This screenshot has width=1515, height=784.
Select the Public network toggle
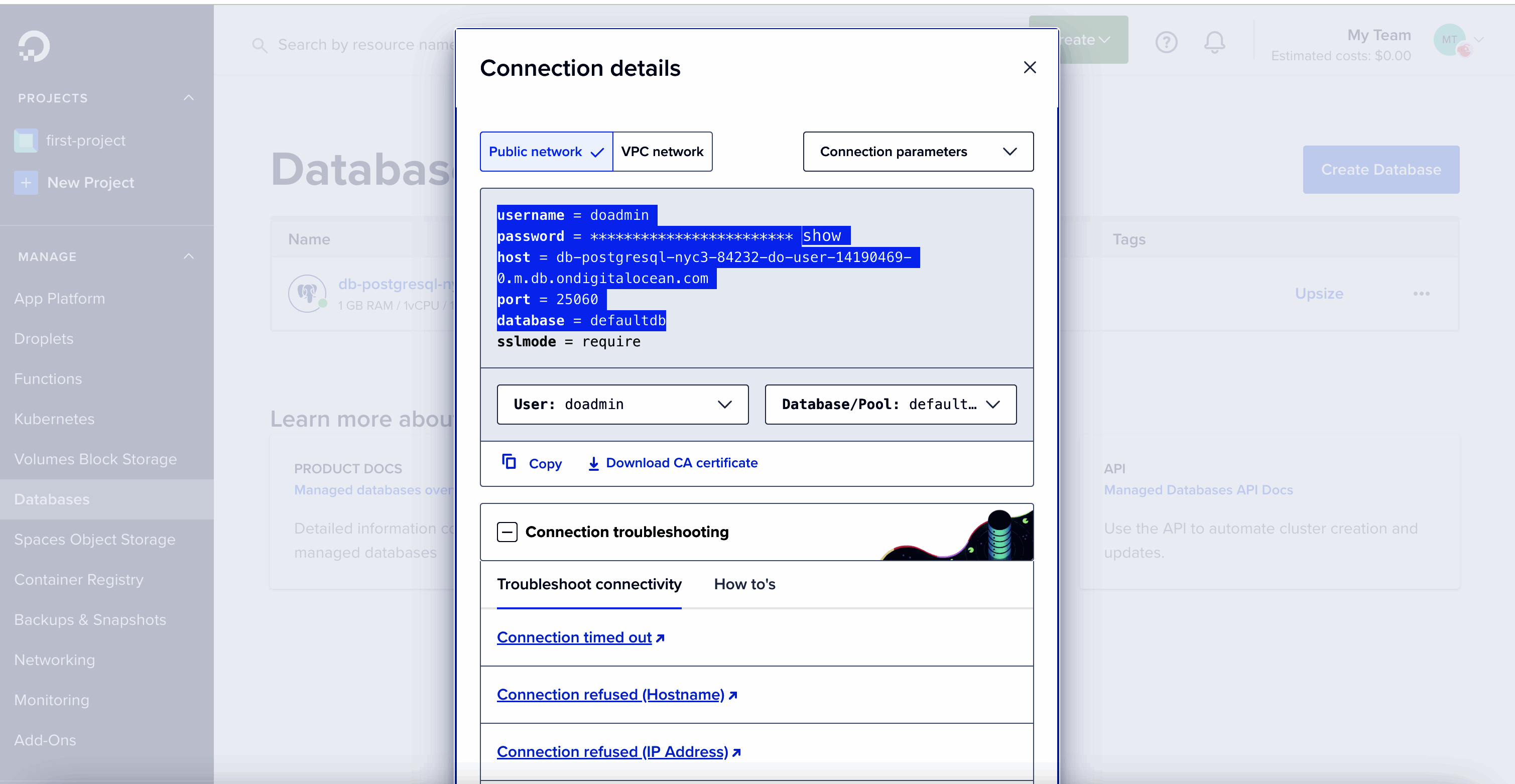tap(546, 152)
